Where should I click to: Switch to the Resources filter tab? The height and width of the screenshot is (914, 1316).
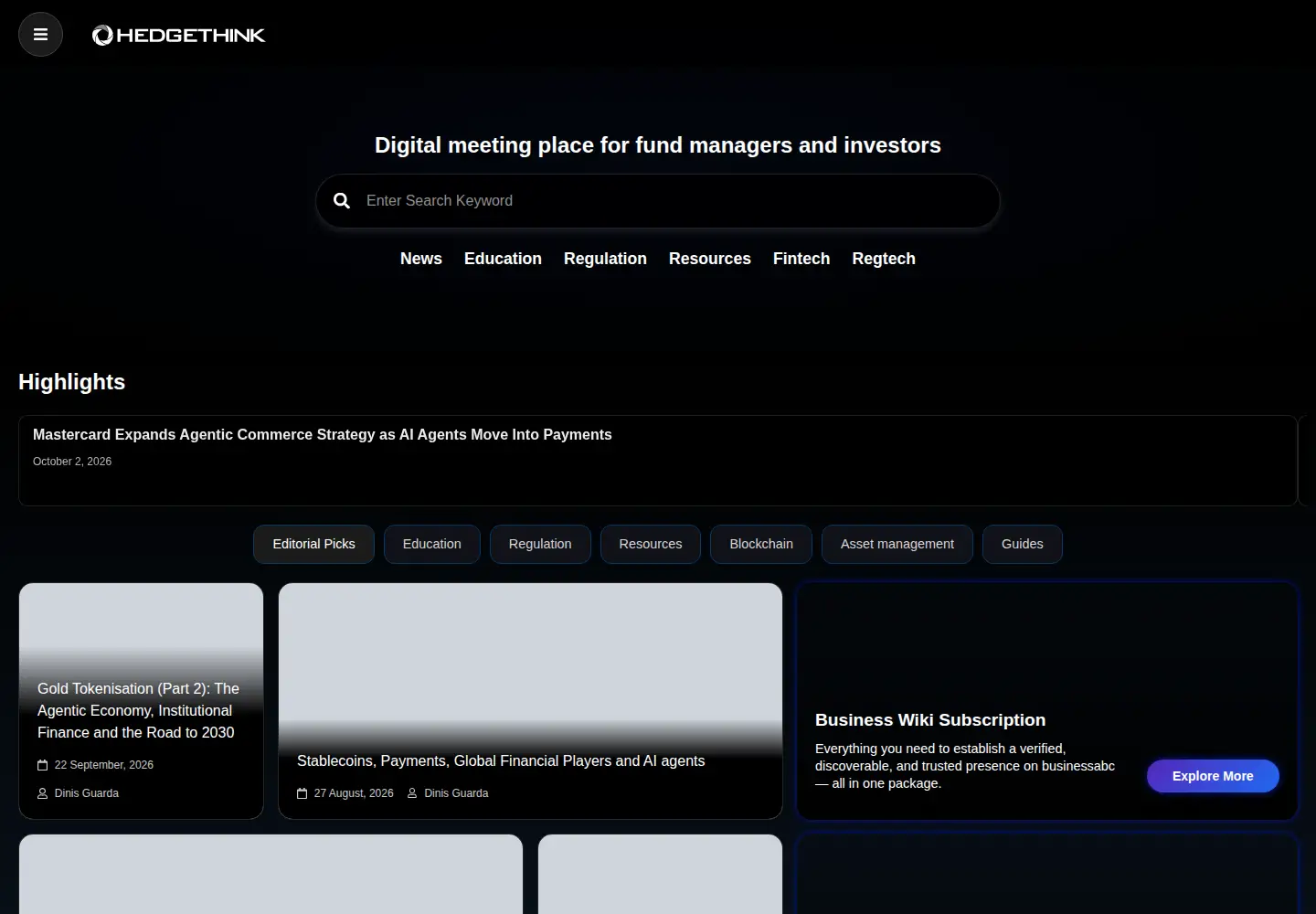651,544
